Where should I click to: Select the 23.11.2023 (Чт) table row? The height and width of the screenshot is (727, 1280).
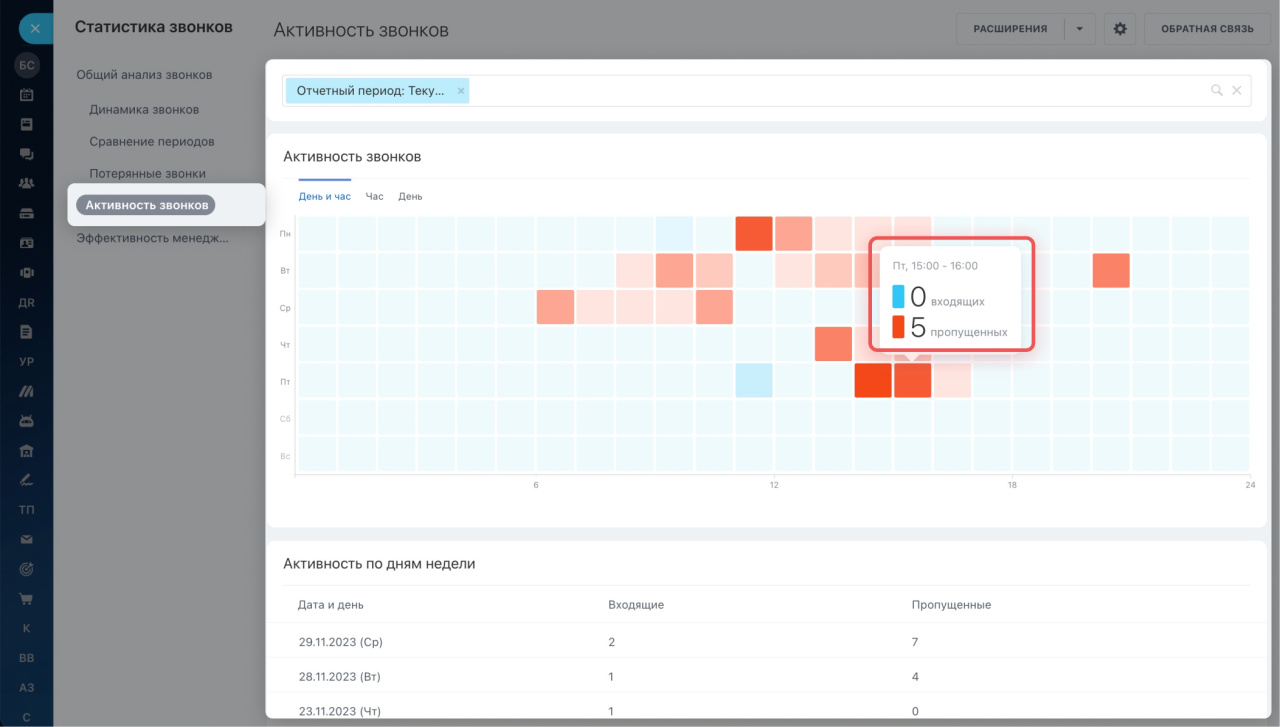(766, 708)
